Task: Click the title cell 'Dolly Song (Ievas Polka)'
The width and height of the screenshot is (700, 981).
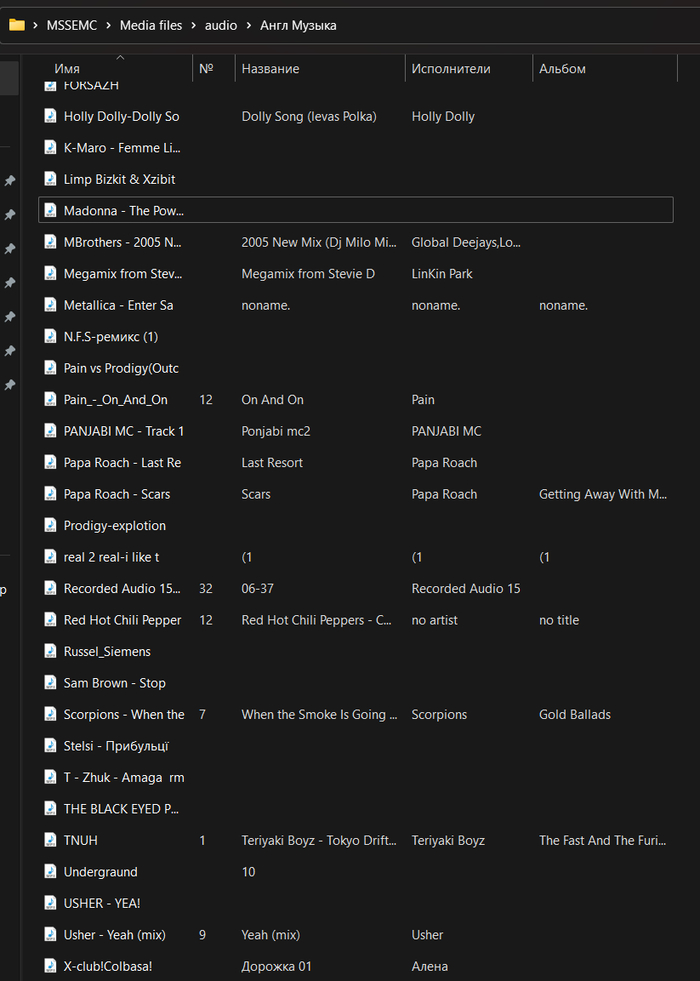Action: click(309, 116)
